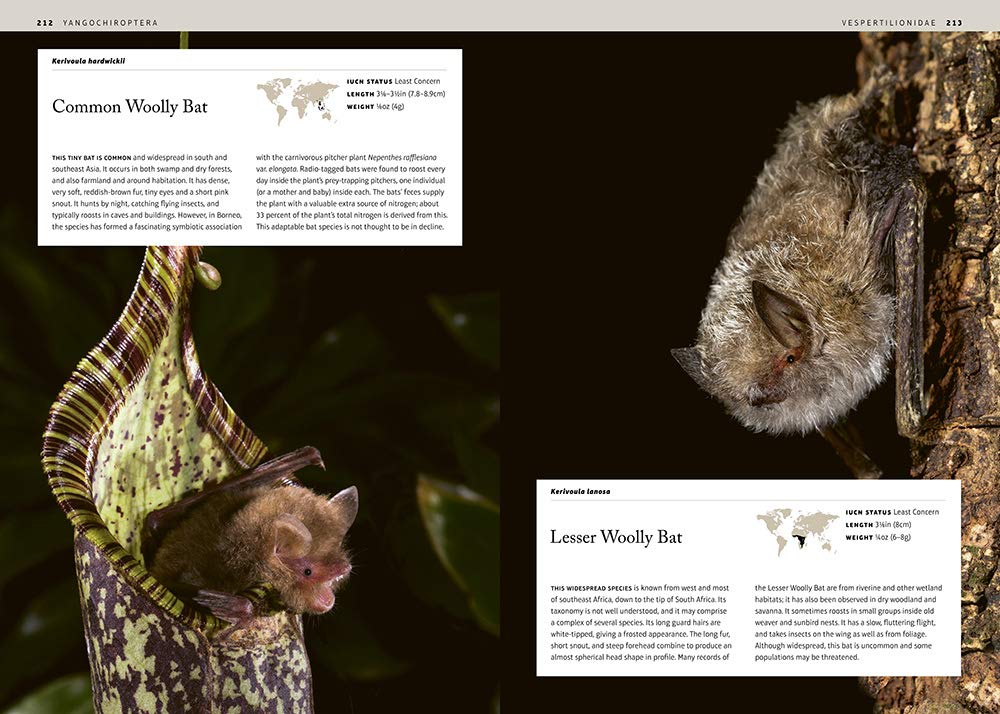Click the Lesser Woolly Bat heading
The width and height of the screenshot is (1000, 714).
(616, 537)
